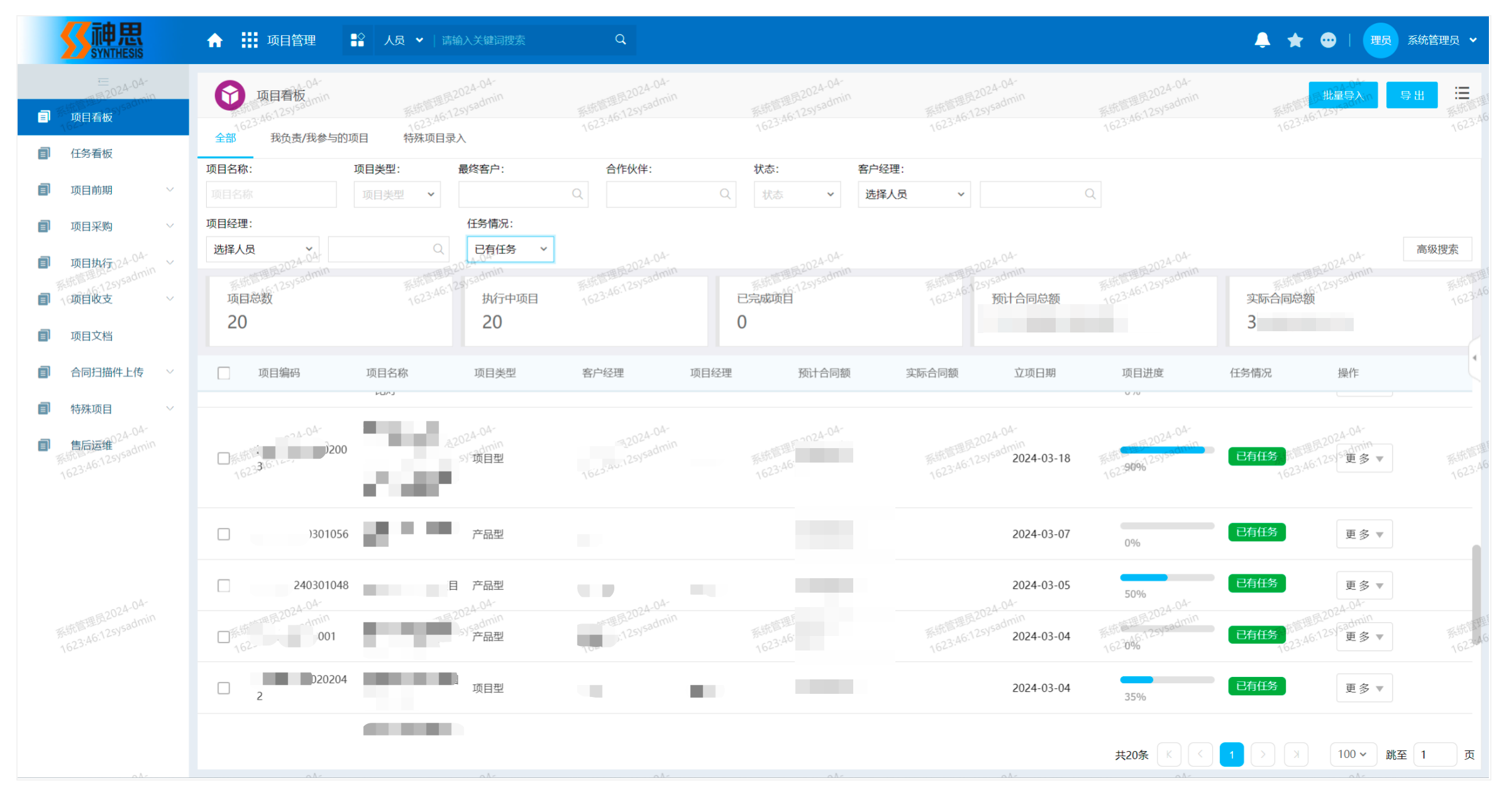Open the list view settings icon
The image size is (1504, 812).
coord(1462,94)
